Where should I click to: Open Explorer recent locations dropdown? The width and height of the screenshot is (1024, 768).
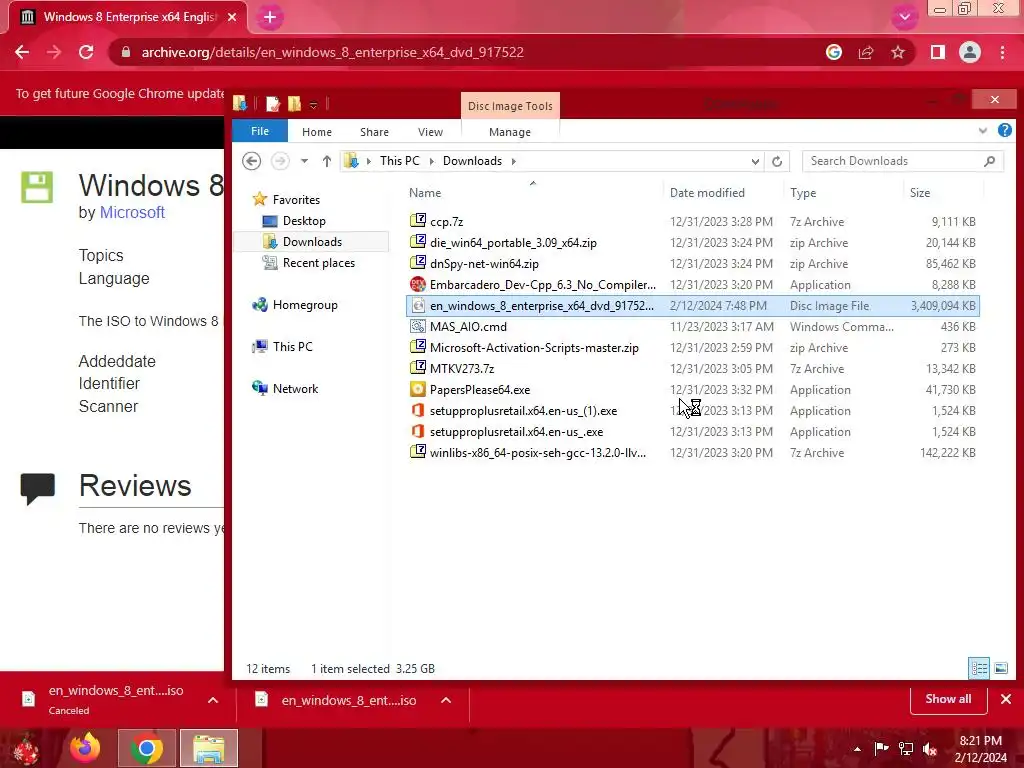click(304, 161)
